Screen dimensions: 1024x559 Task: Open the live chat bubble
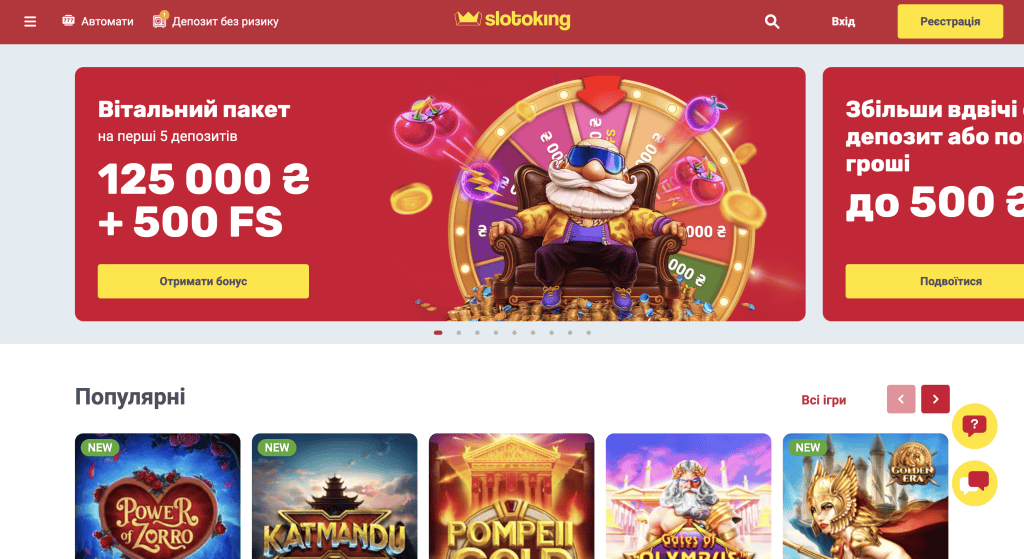(974, 483)
